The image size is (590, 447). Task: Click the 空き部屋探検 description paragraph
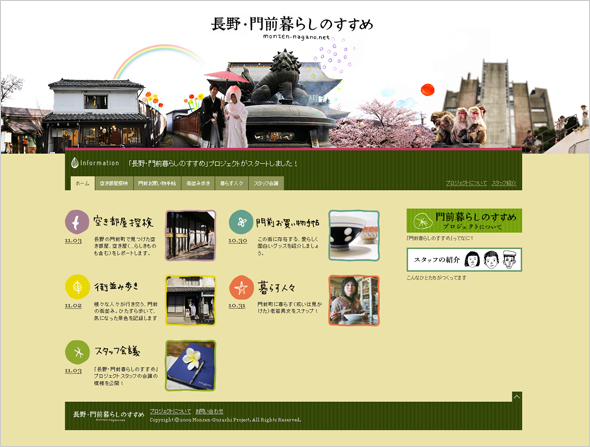[125, 246]
